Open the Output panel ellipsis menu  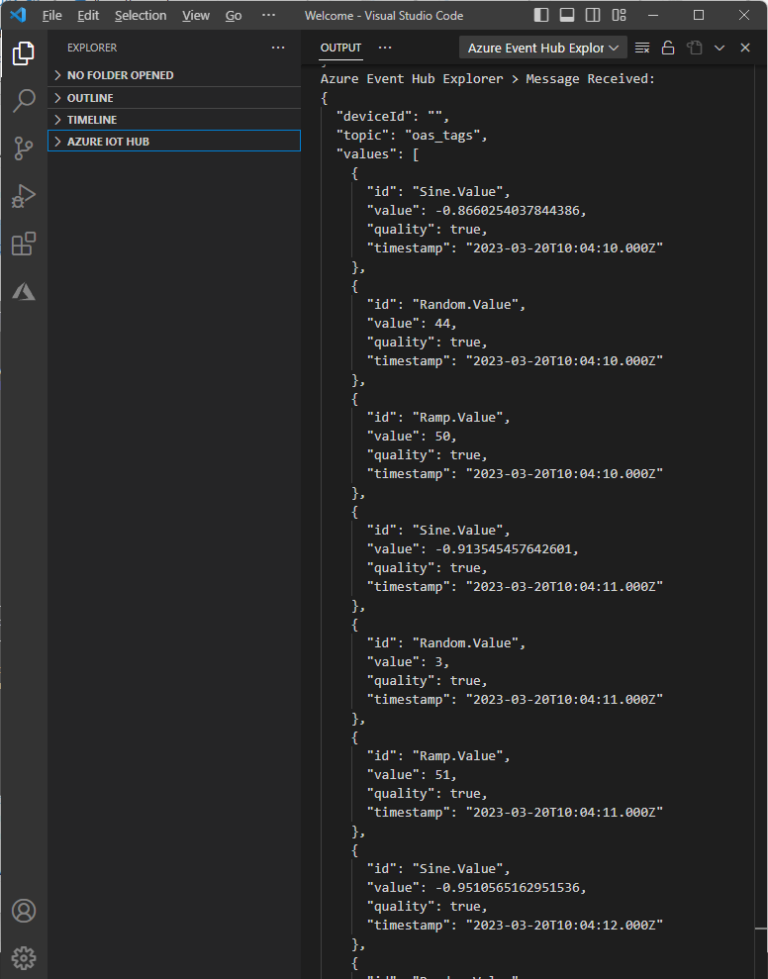coord(385,47)
